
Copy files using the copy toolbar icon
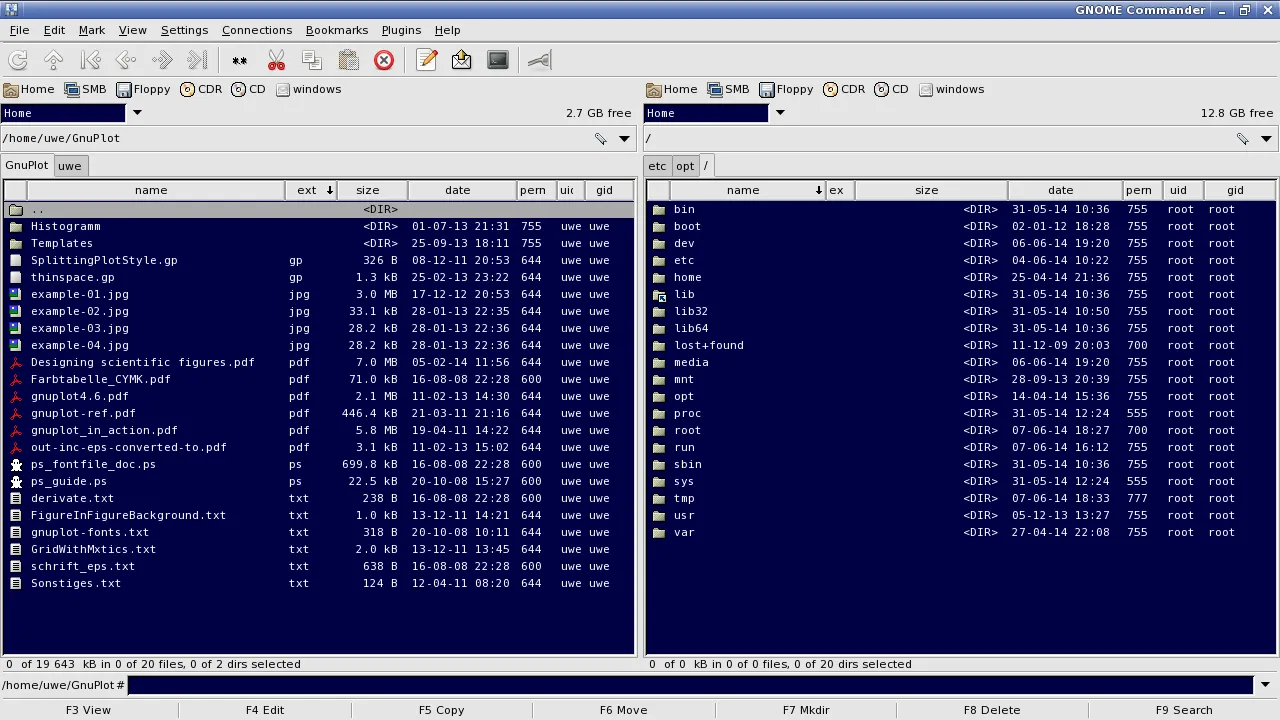[312, 60]
